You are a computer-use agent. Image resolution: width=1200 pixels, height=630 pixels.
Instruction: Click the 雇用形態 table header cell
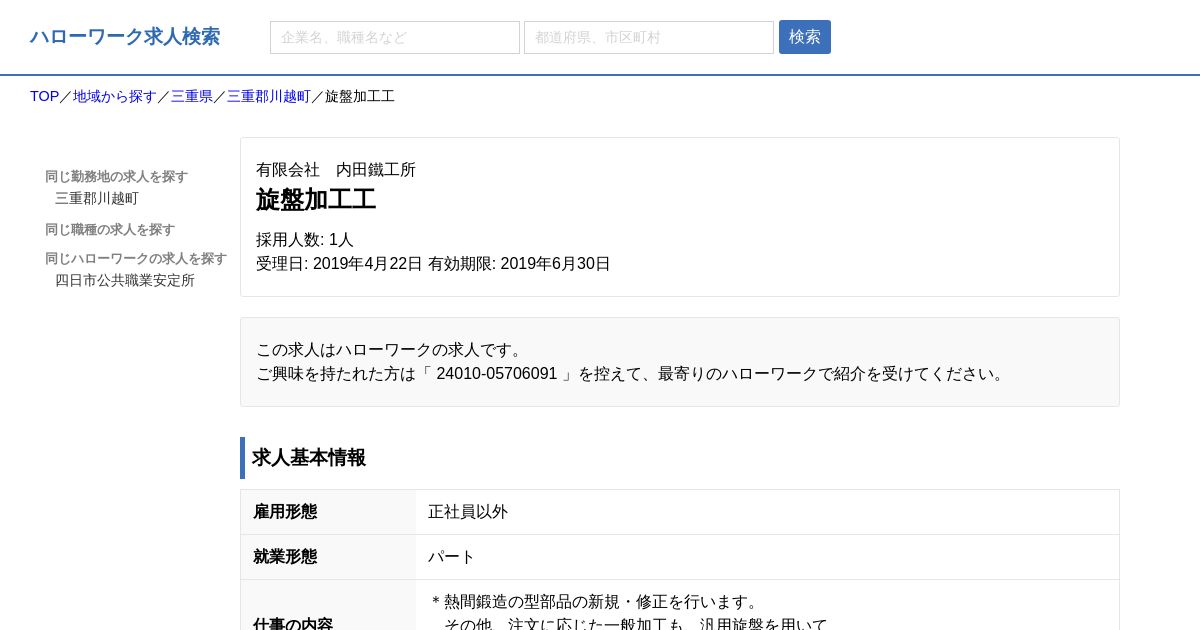pyautogui.click(x=328, y=512)
